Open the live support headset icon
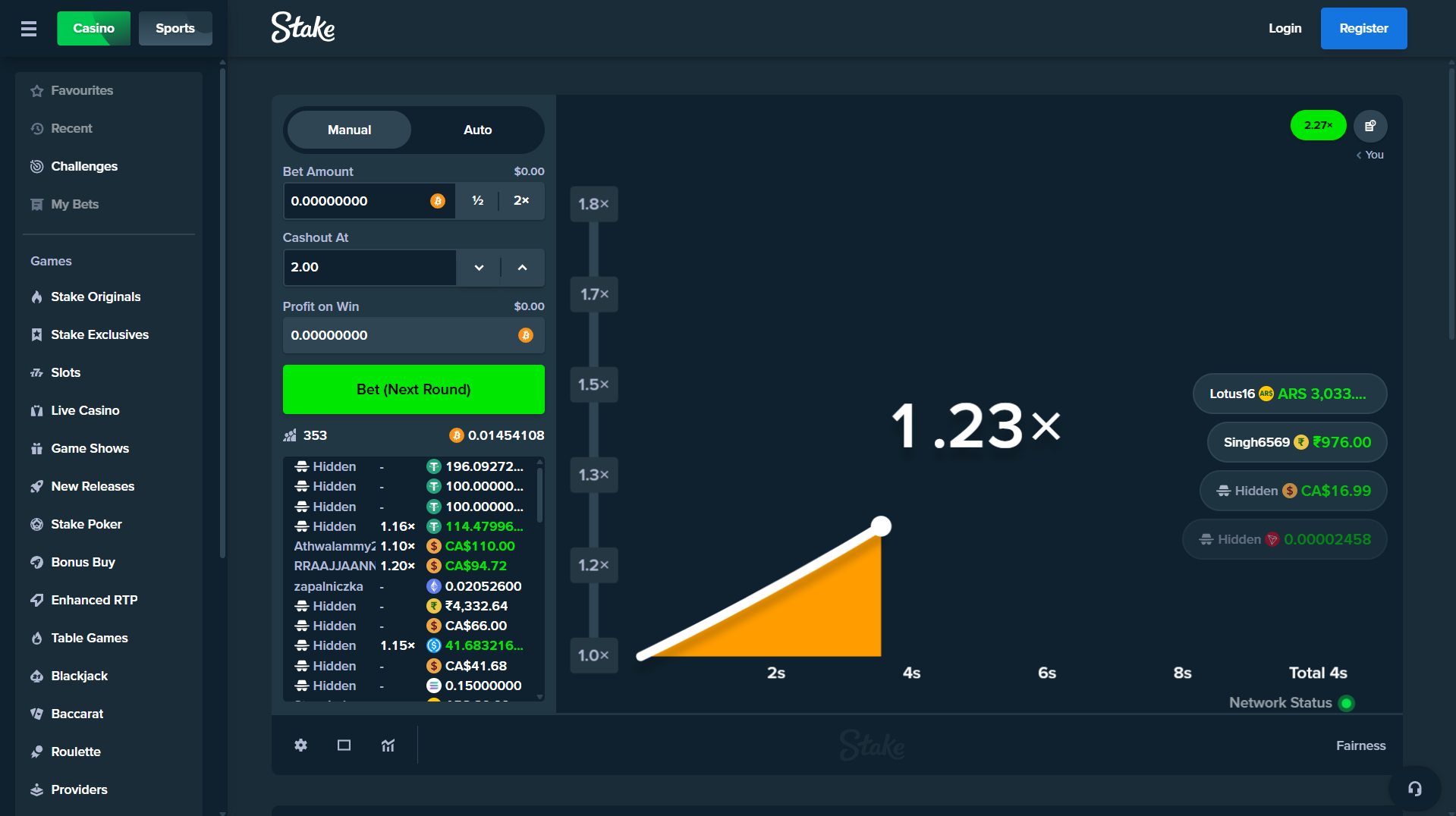The image size is (1456, 816). pos(1414,789)
